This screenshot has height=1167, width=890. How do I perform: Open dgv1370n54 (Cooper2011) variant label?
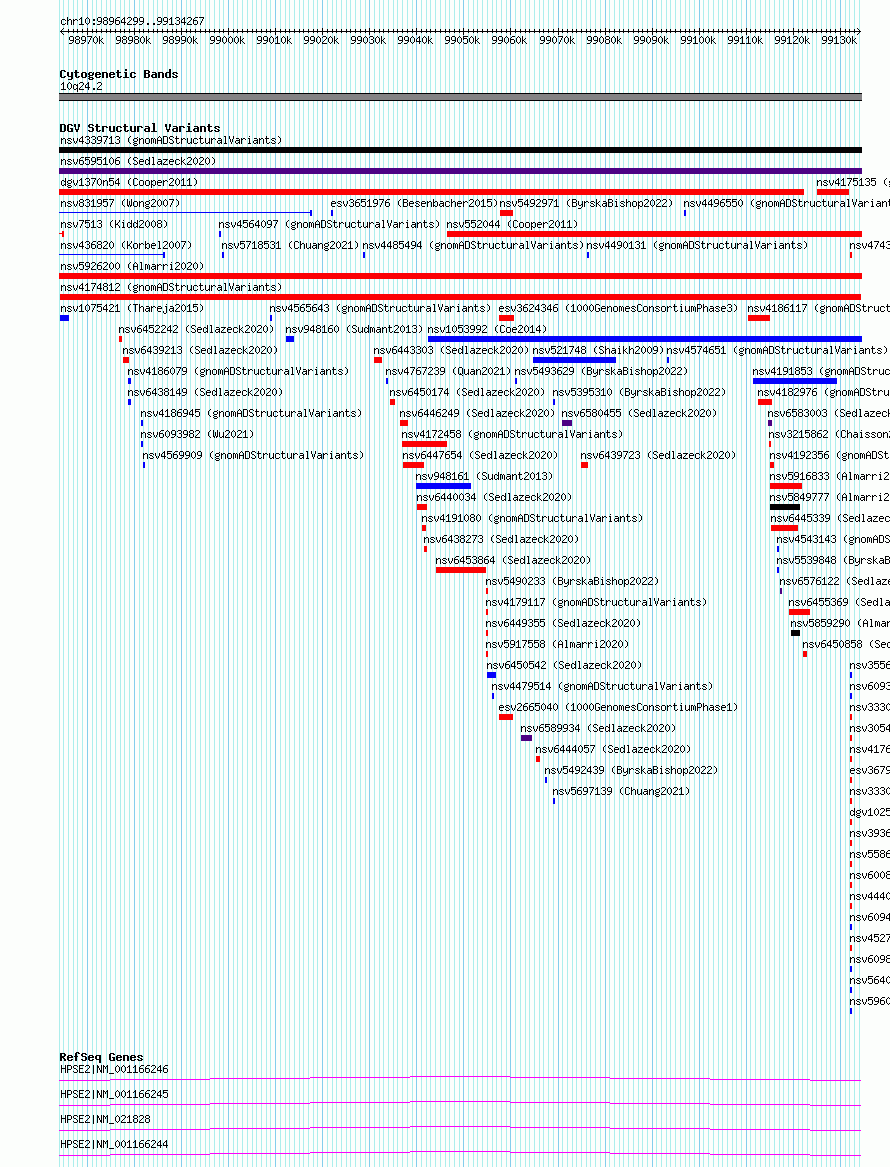click(x=129, y=182)
